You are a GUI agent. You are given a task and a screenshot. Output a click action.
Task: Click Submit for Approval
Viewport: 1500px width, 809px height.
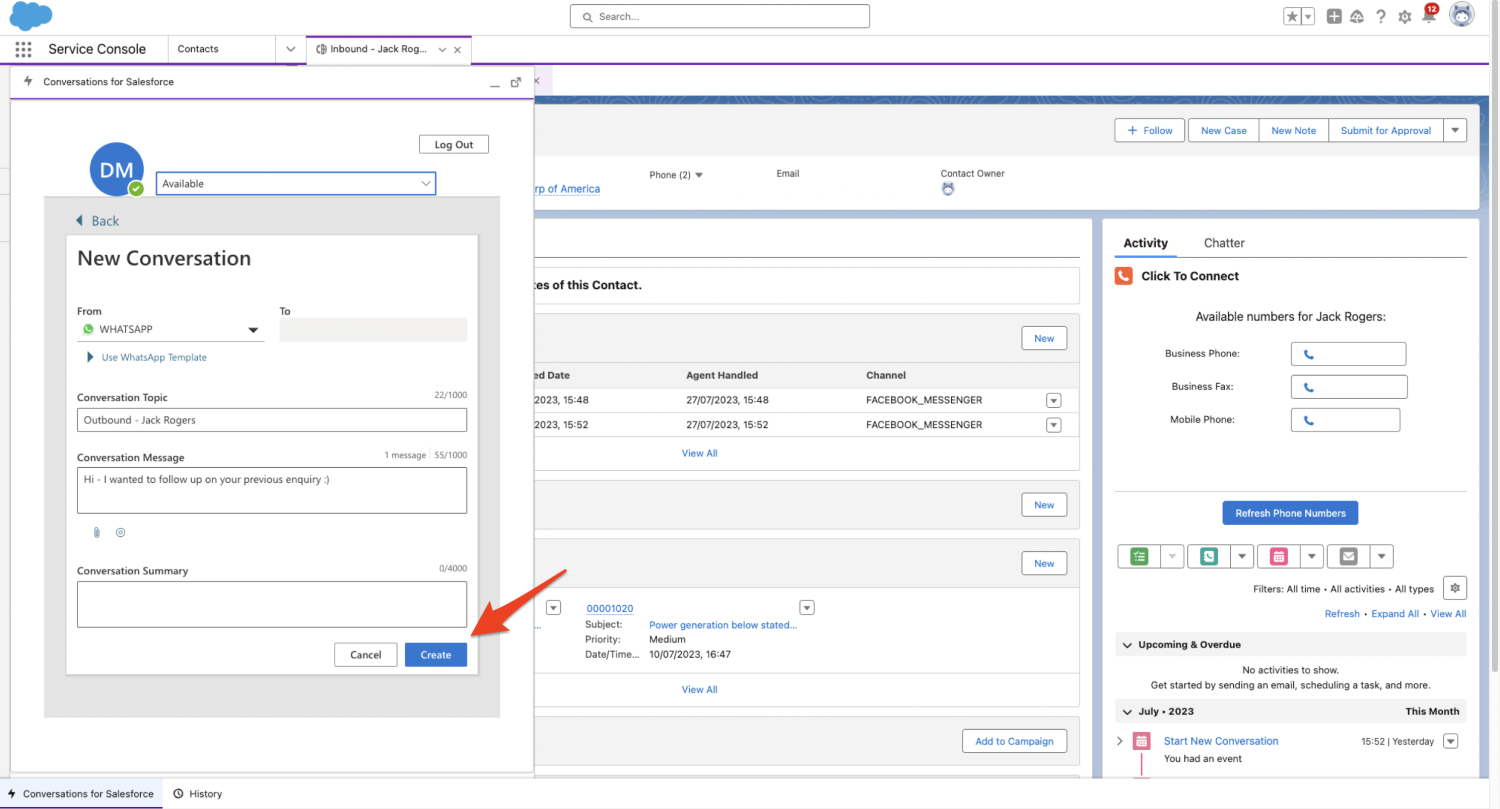pyautogui.click(x=1386, y=130)
